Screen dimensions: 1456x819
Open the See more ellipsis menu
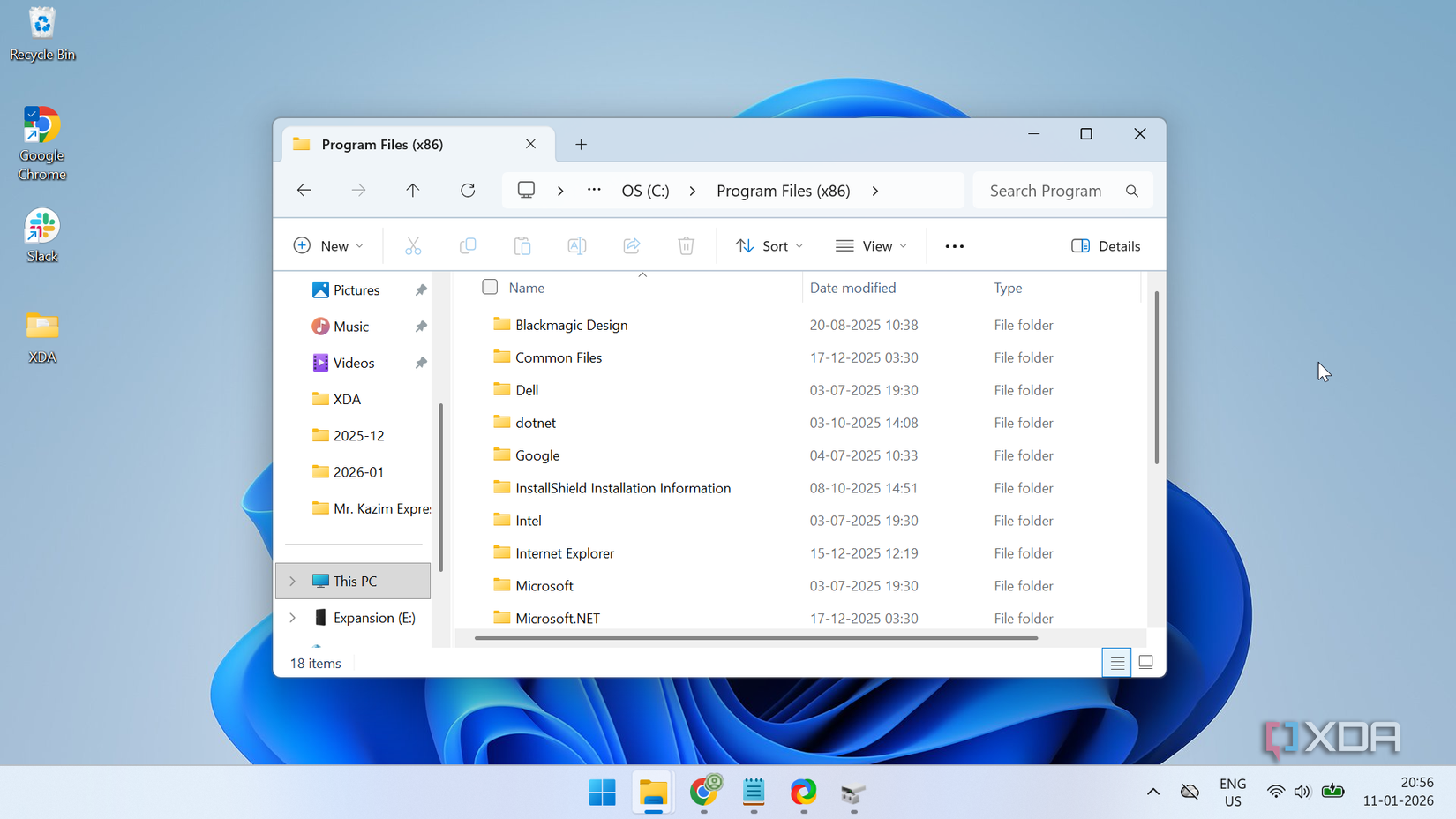click(954, 245)
